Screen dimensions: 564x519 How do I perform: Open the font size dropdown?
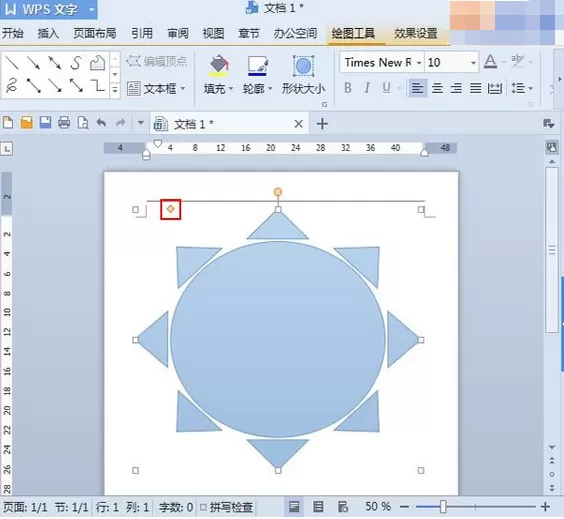pyautogui.click(x=473, y=63)
